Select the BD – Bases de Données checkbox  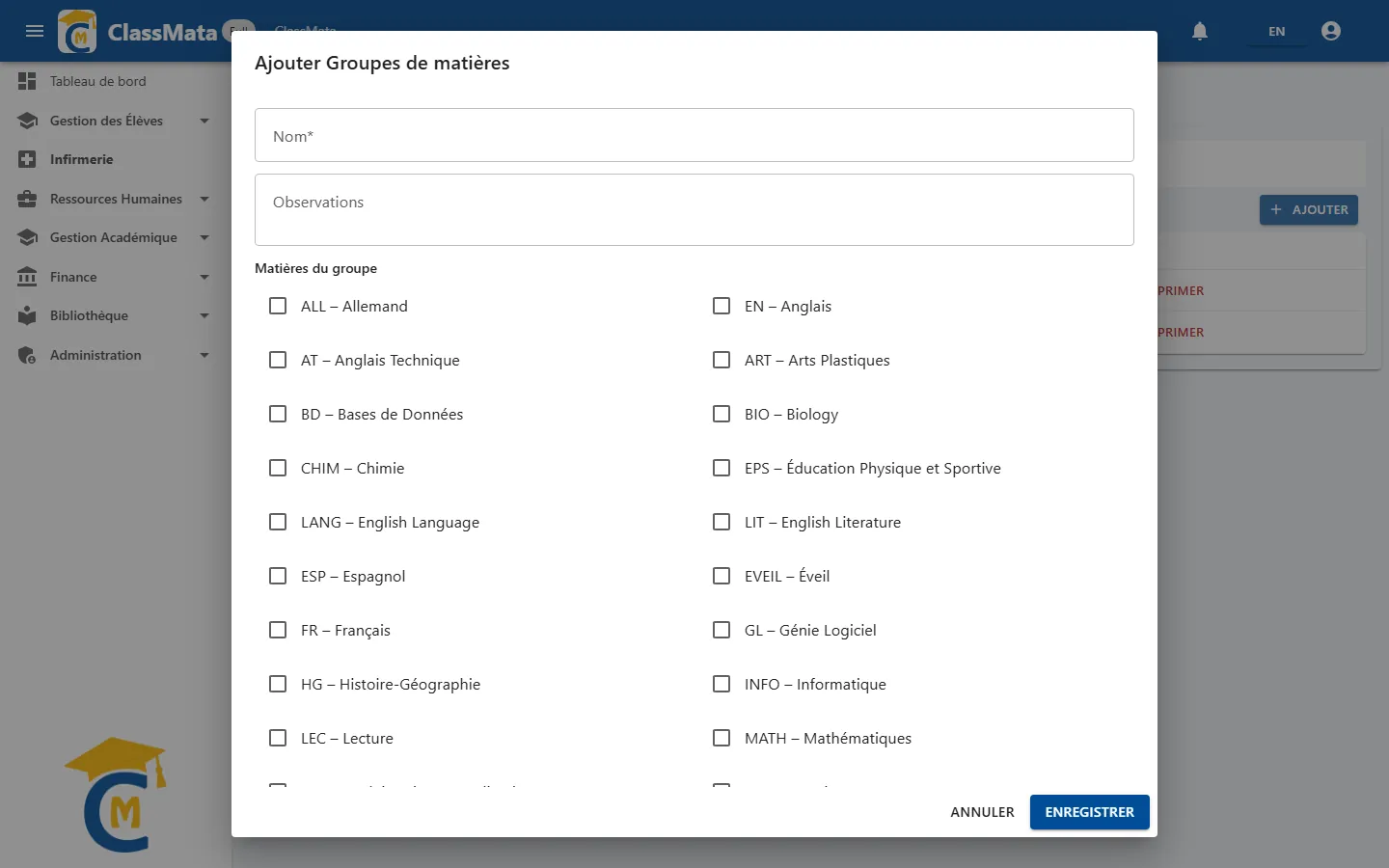coord(278,414)
